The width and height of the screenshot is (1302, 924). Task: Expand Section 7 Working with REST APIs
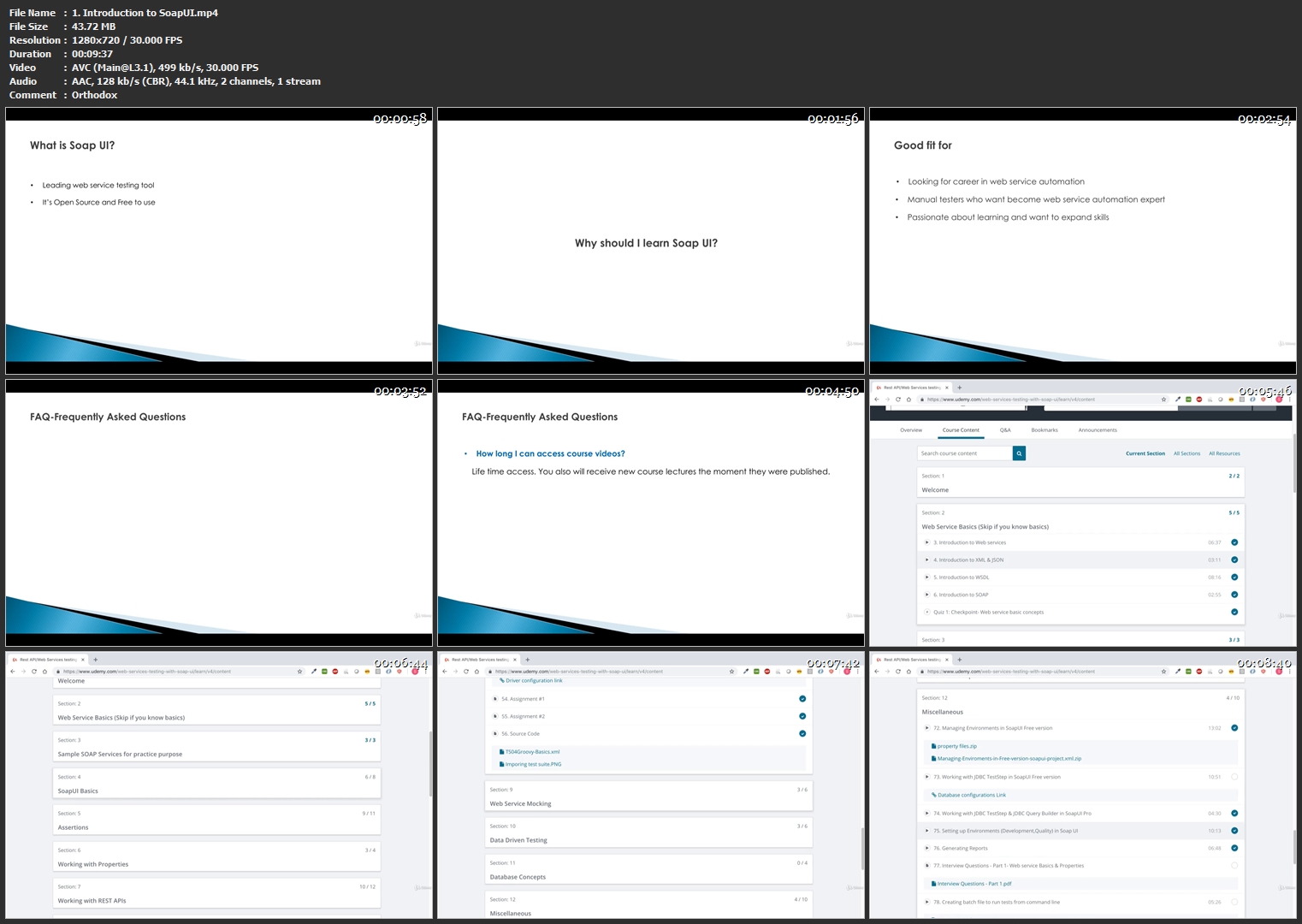(216, 894)
